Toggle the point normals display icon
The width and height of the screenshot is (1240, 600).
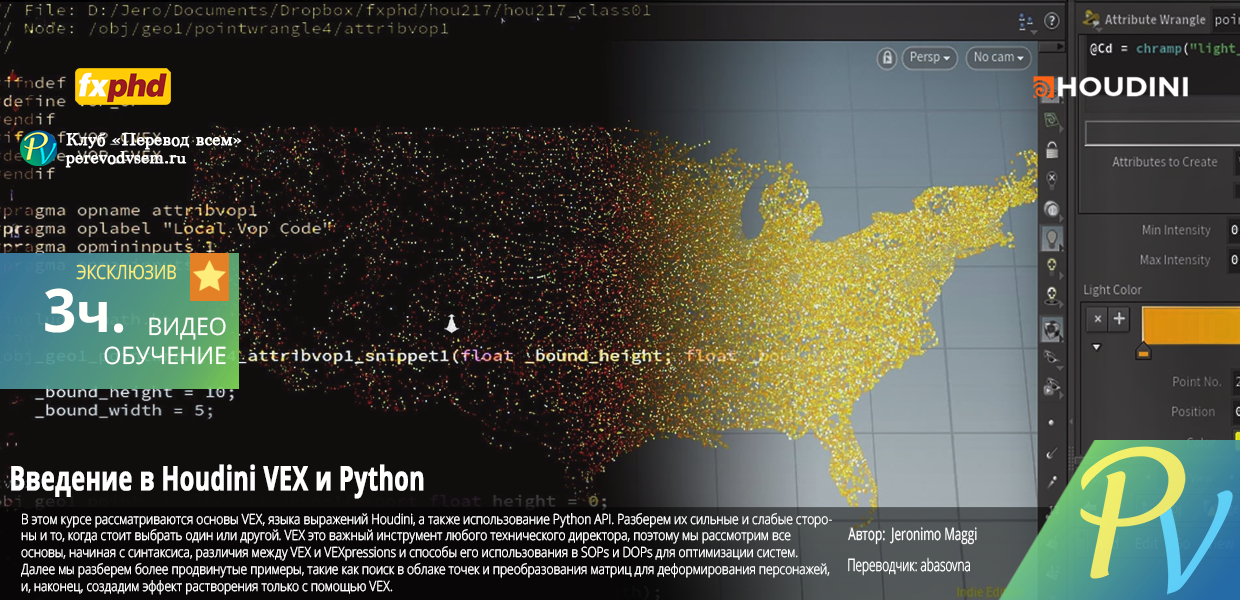[x=1052, y=453]
